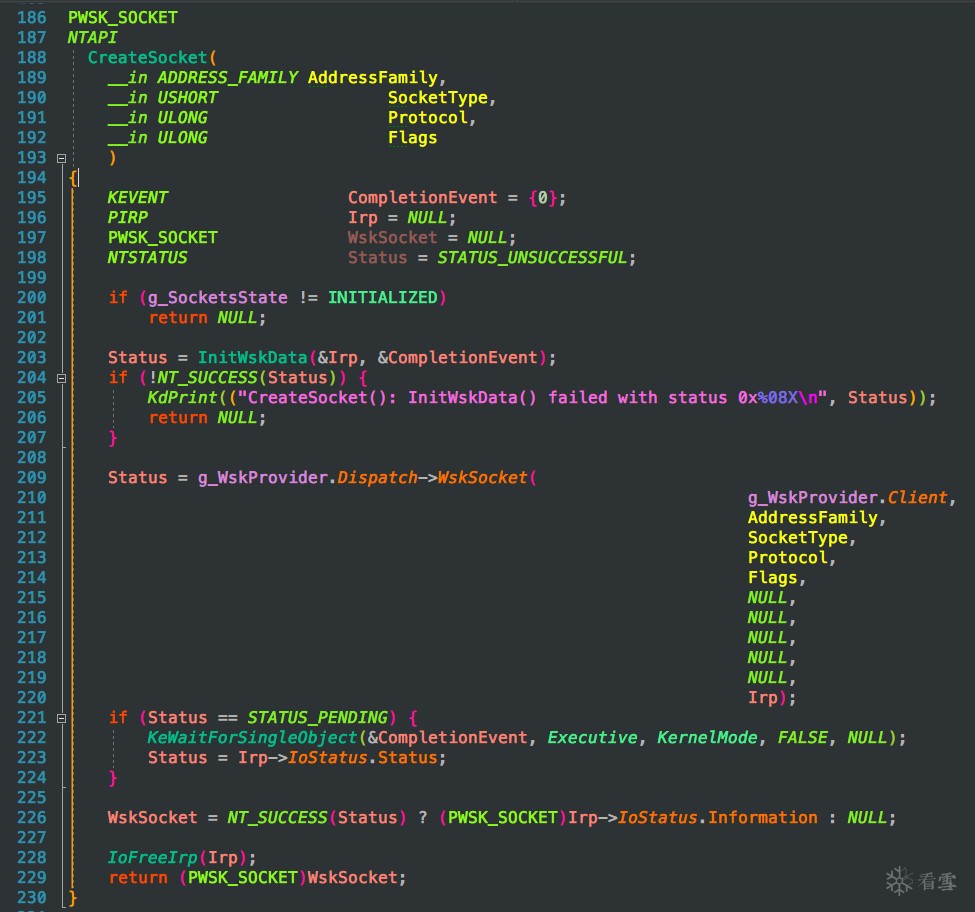This screenshot has height=912, width=975.
Task: Click the NT_SUCCESS macro on line 204
Action: point(208,377)
